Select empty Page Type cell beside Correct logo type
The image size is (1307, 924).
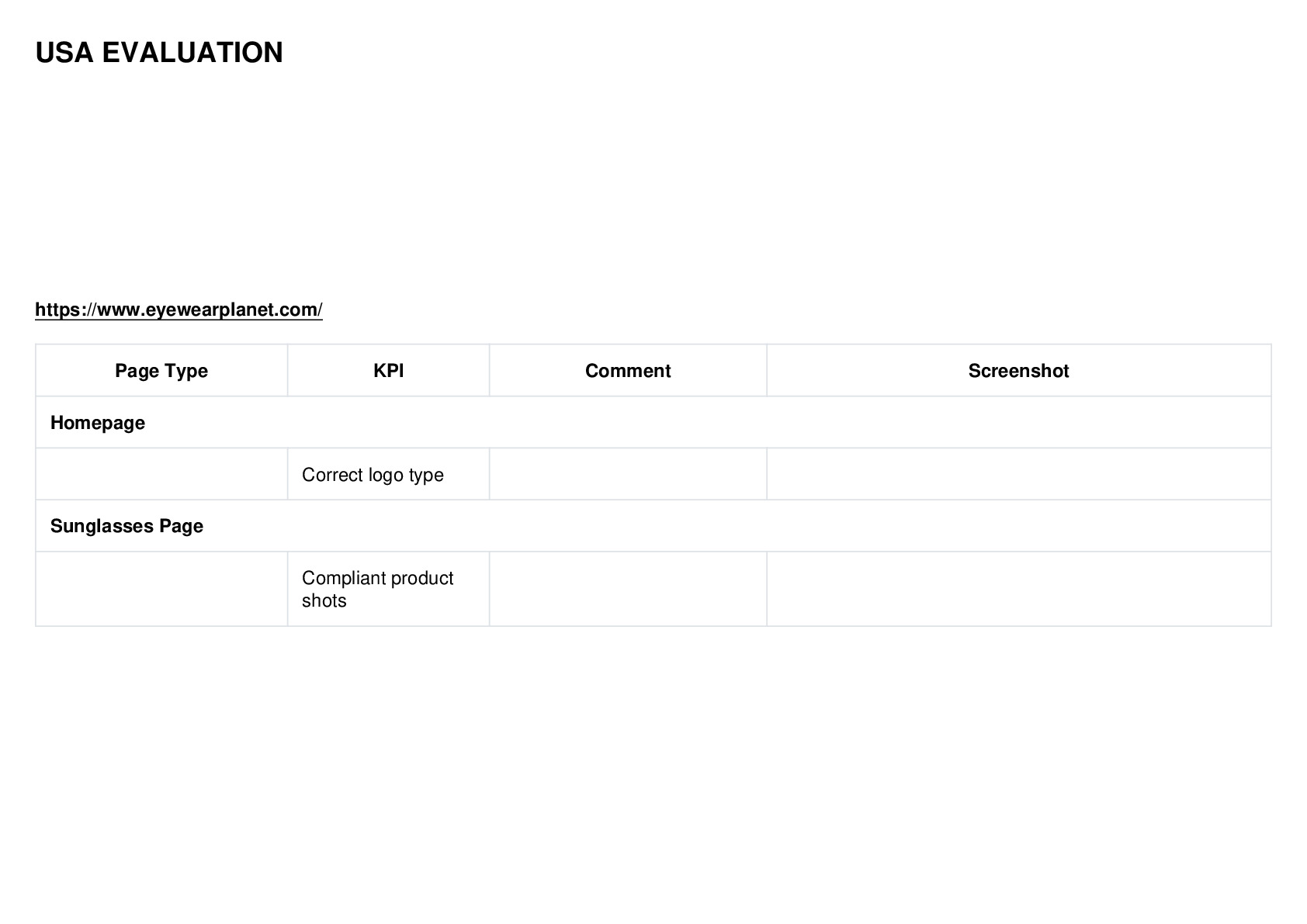(x=161, y=474)
